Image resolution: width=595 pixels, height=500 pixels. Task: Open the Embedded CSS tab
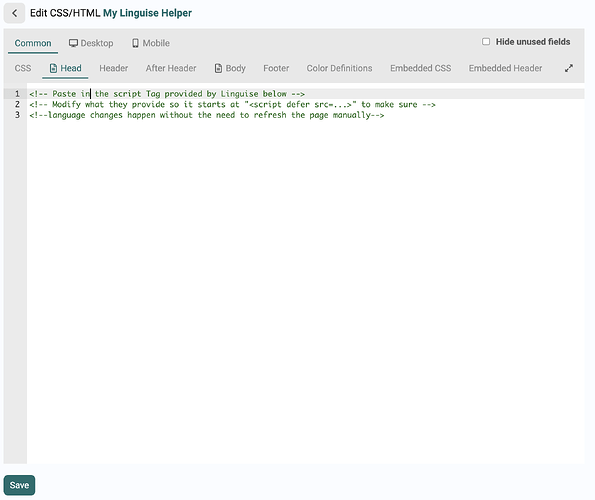pos(421,68)
